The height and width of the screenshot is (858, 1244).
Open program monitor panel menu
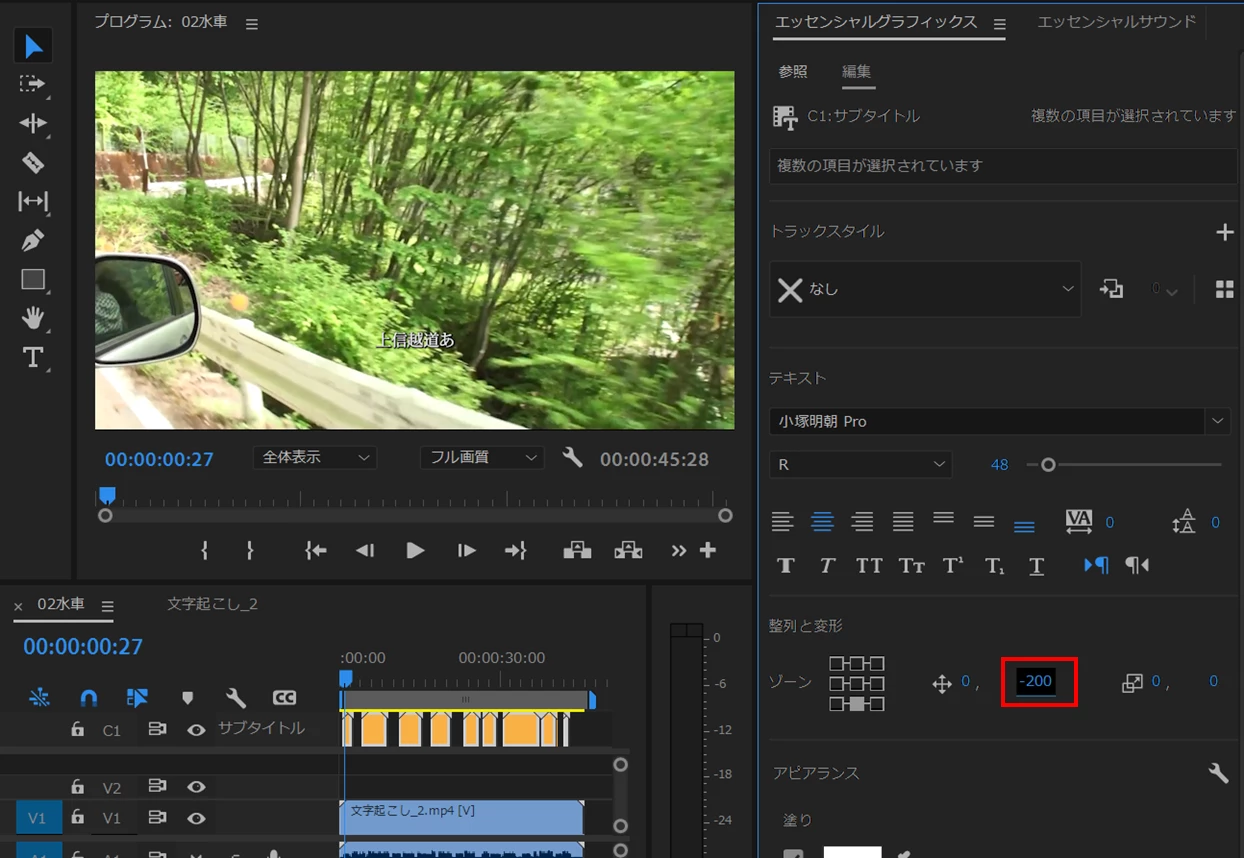(252, 24)
